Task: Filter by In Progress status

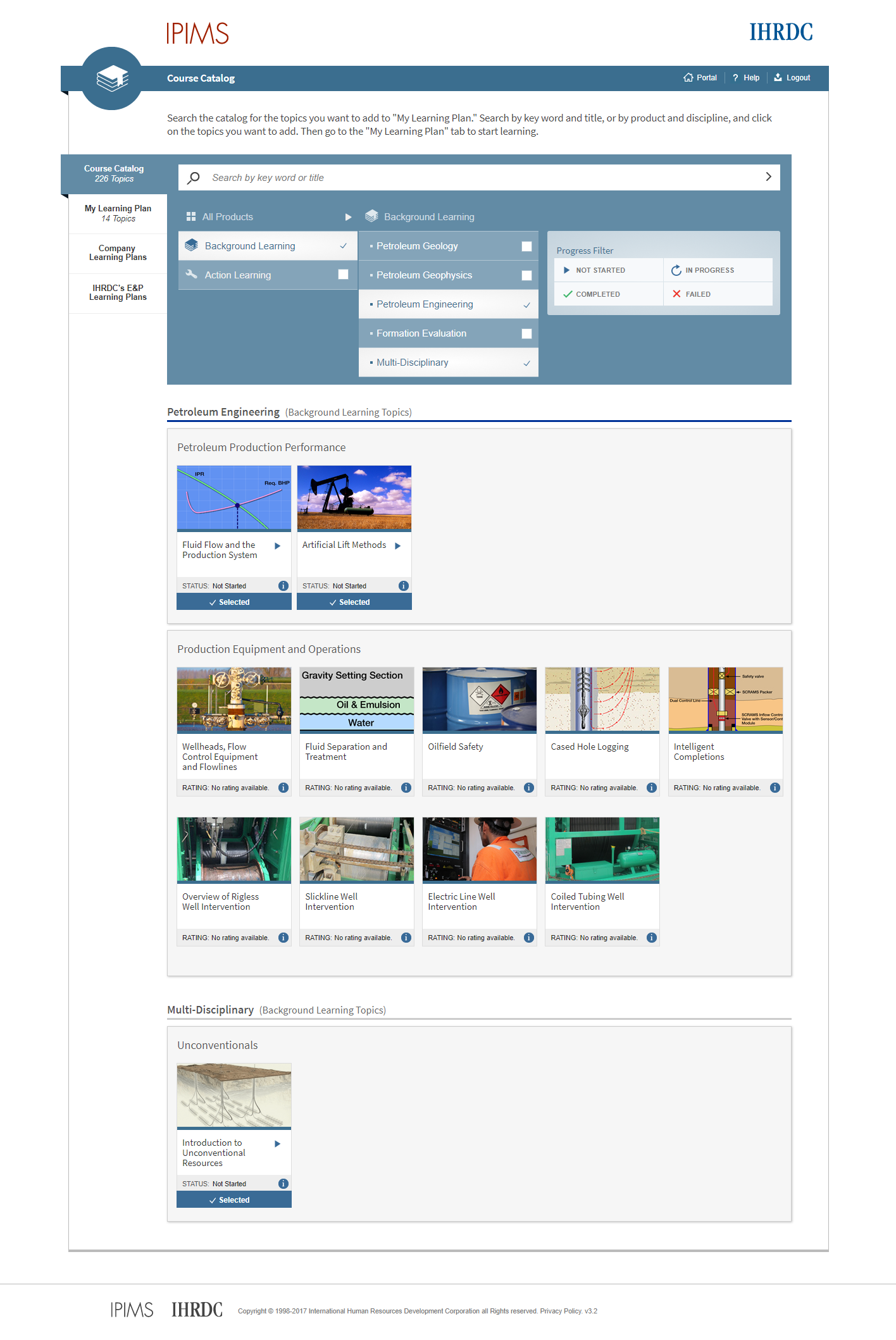Action: [x=718, y=270]
